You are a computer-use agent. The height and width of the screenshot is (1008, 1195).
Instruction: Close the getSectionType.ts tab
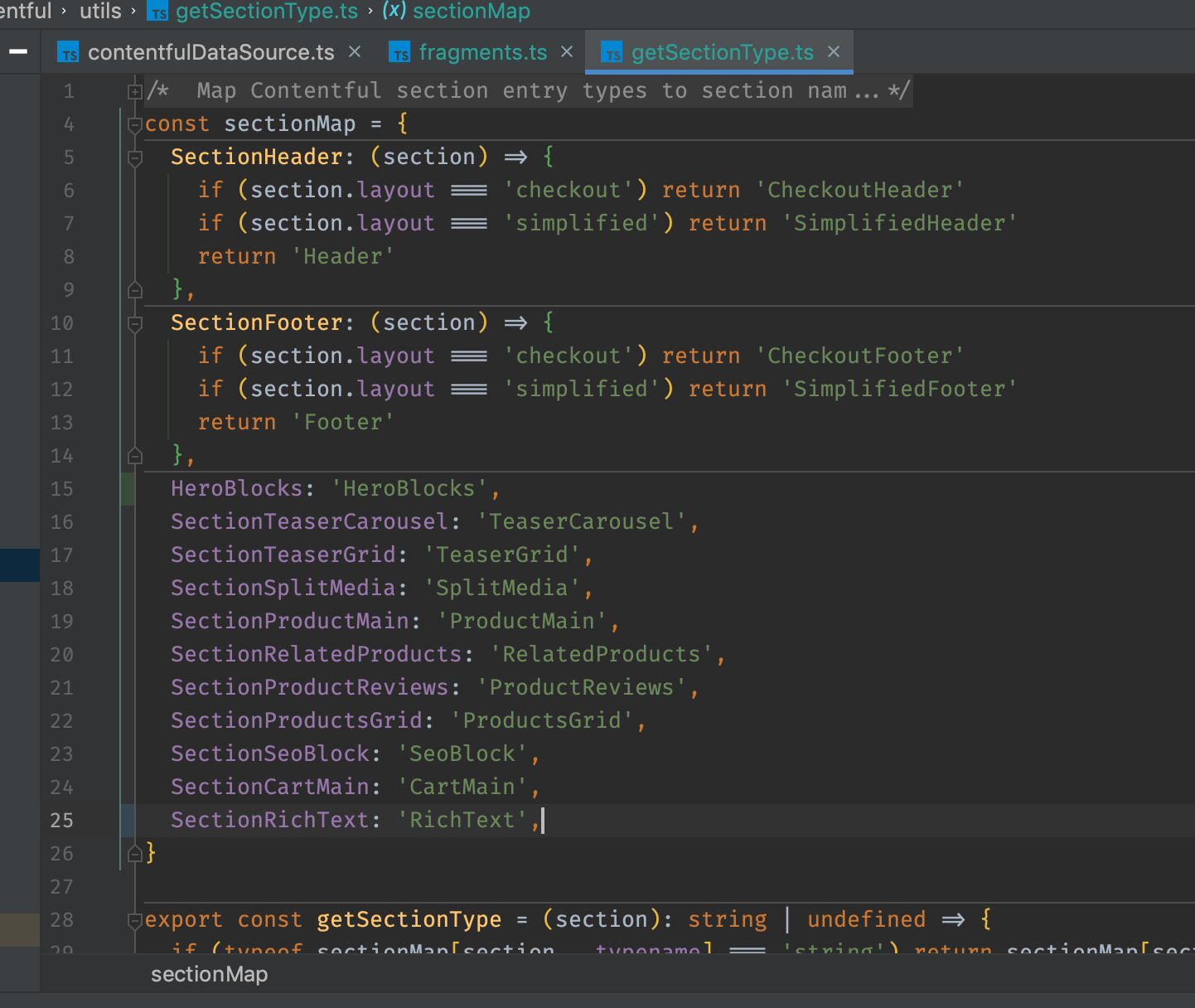(x=834, y=51)
